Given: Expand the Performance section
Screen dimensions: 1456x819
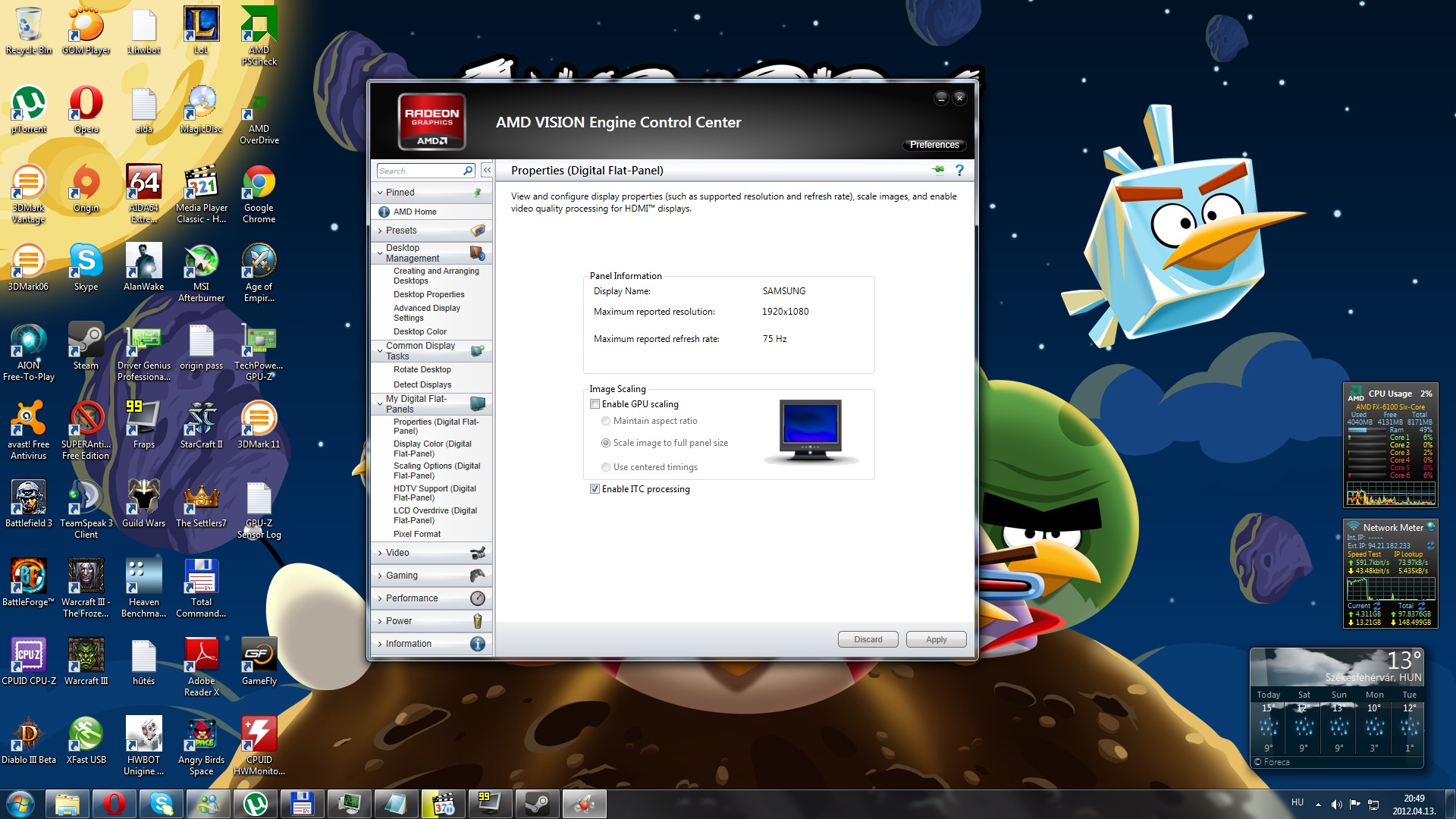Looking at the screenshot, I should tap(431, 598).
